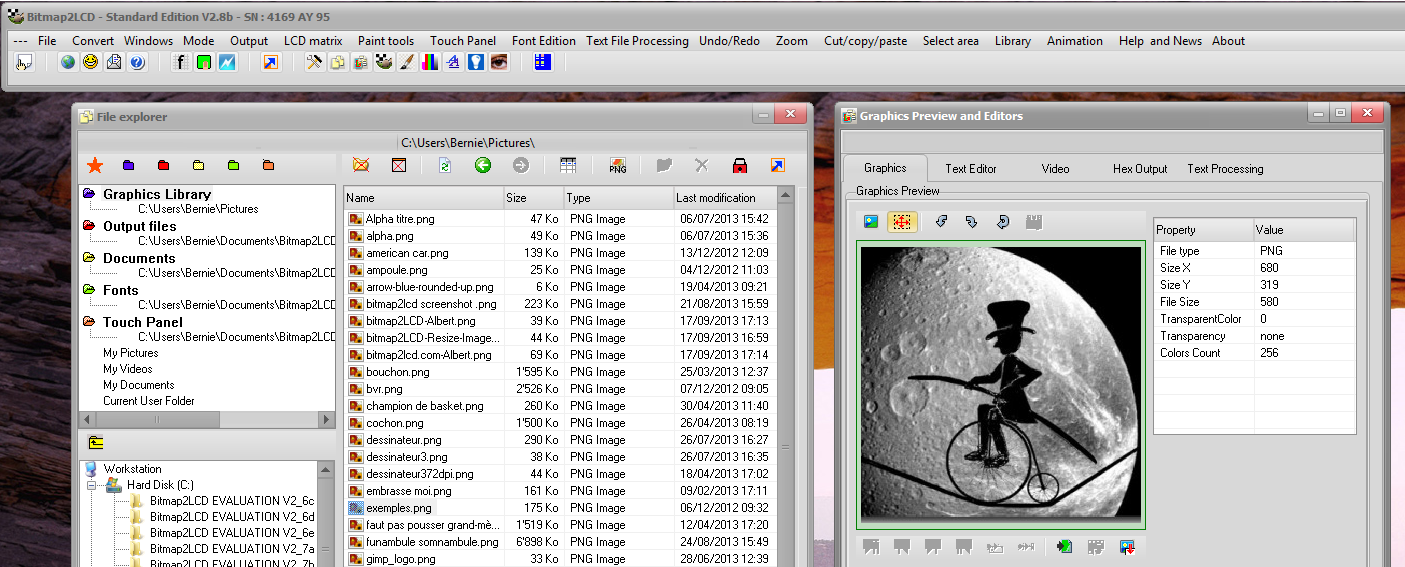Sort files by Last modification column header

point(725,198)
